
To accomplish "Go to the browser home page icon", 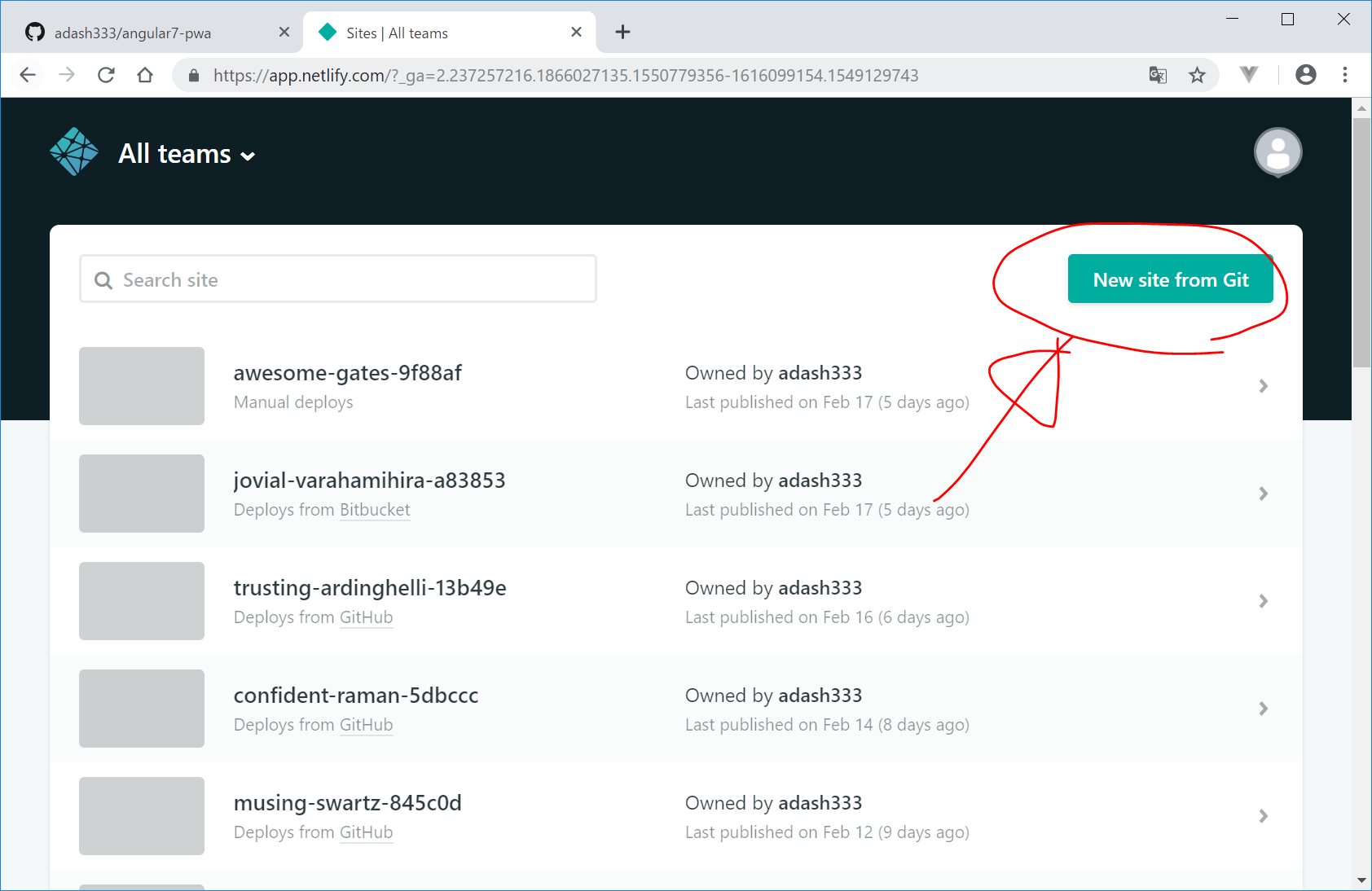I will (x=145, y=75).
